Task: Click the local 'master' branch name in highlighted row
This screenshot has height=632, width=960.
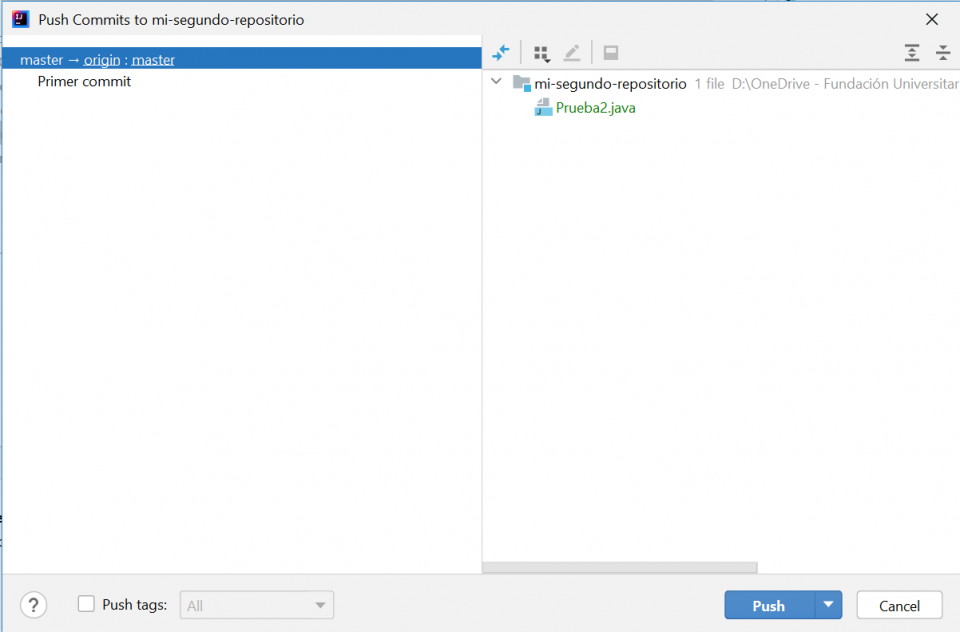Action: pos(42,60)
